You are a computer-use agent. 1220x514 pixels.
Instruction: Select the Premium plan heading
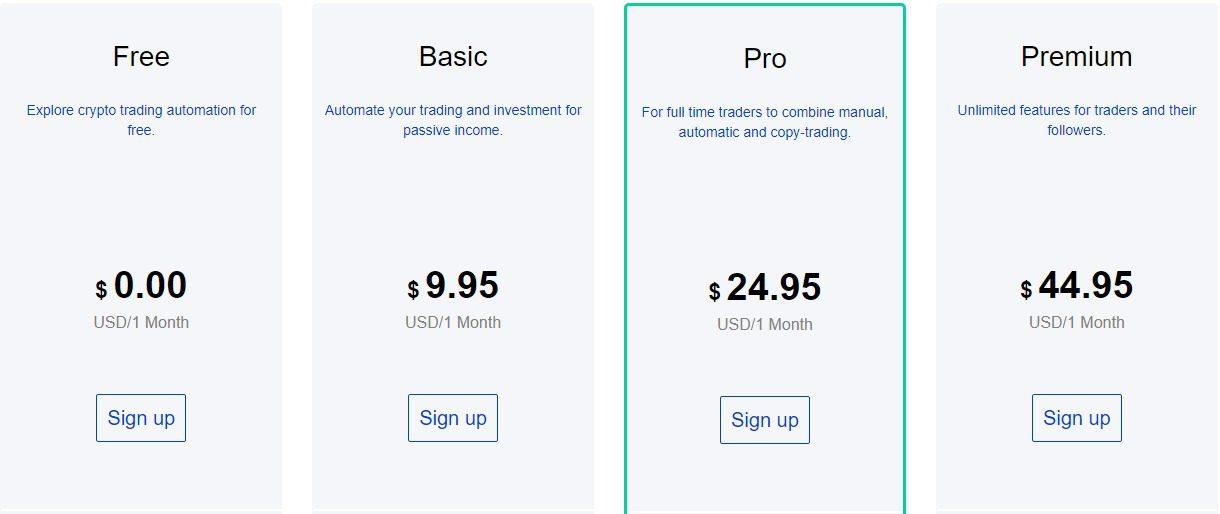tap(1077, 56)
